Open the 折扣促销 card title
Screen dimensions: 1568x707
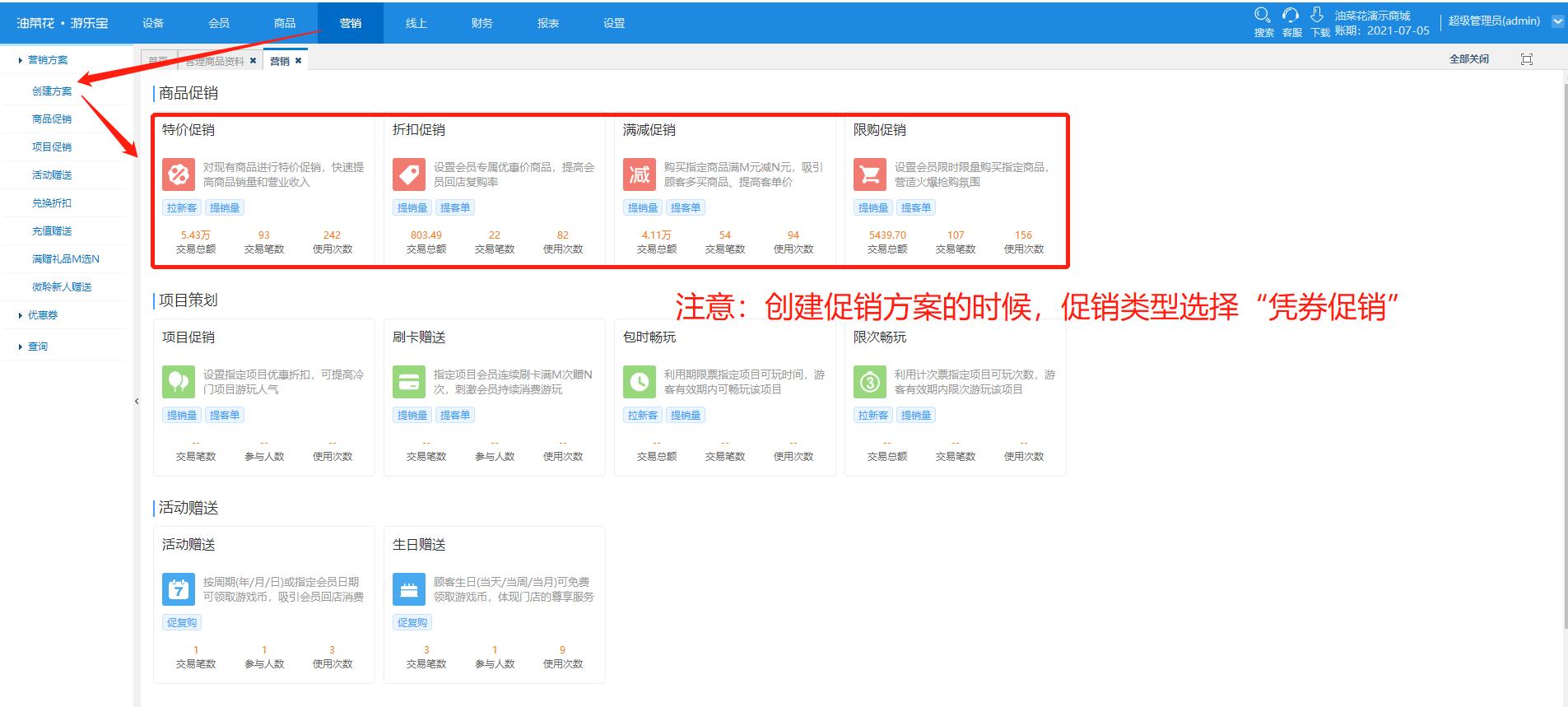click(x=419, y=130)
